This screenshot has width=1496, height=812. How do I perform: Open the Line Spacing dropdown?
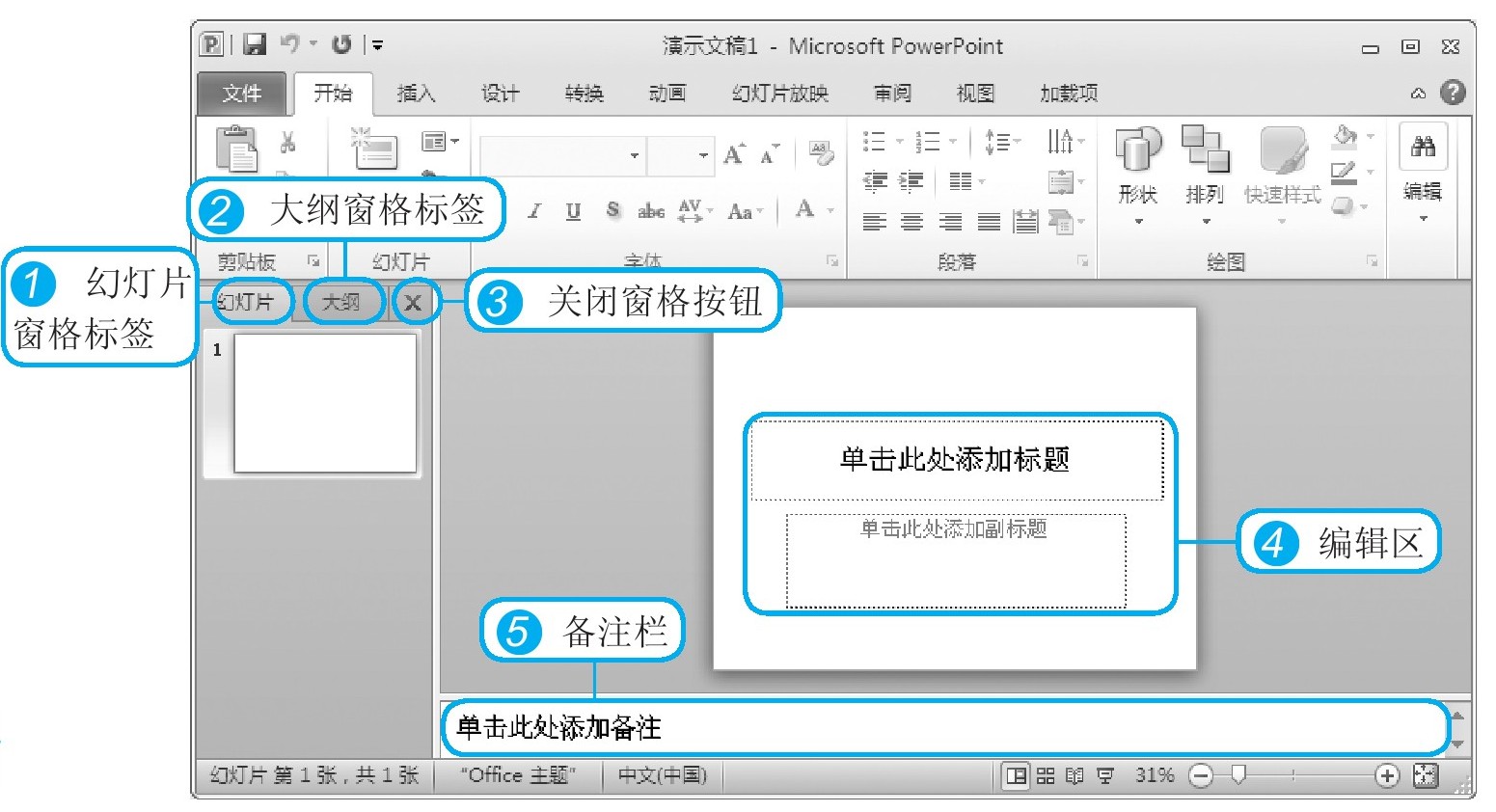coord(1003,143)
